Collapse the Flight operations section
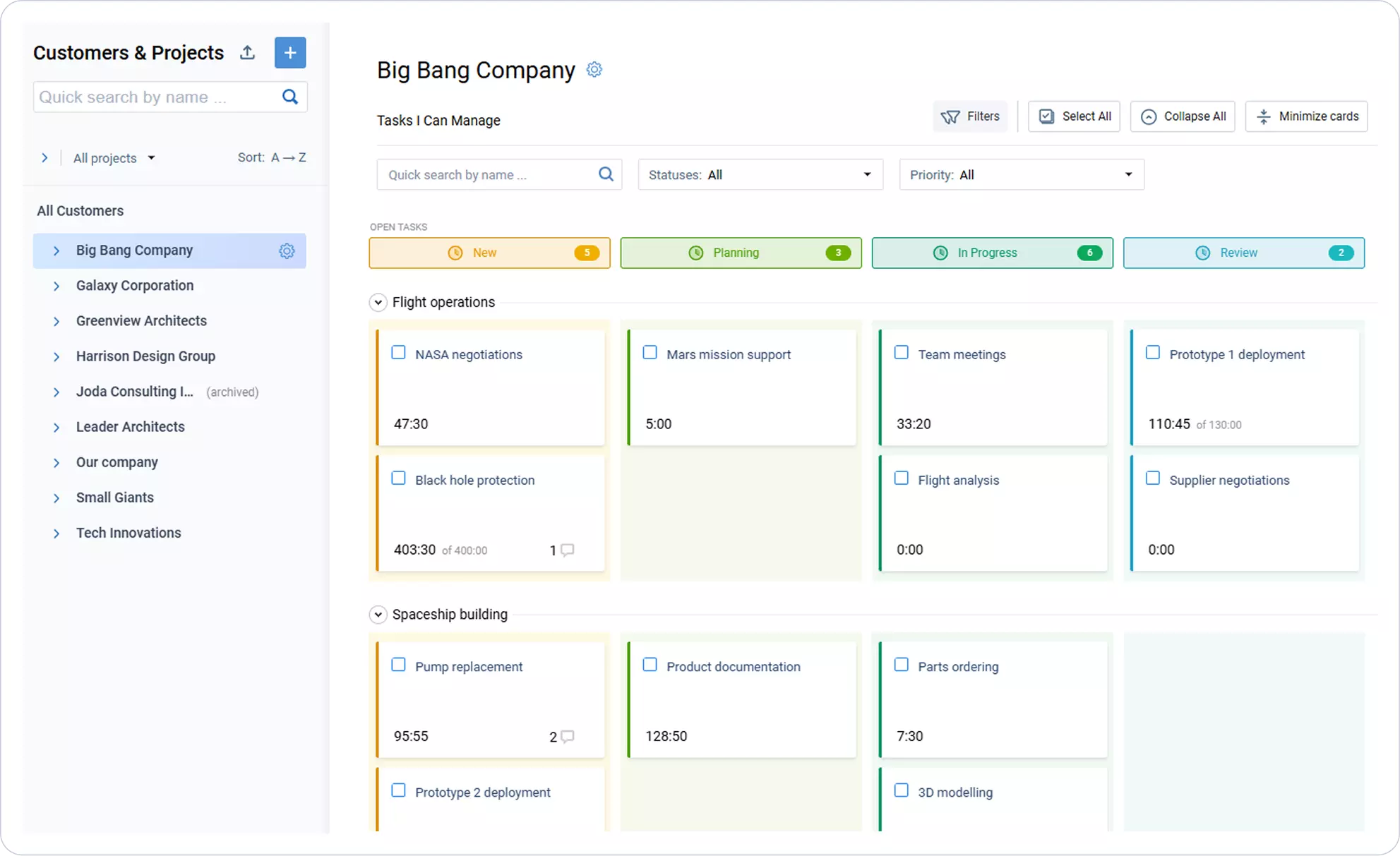This screenshot has height=856, width=1400. pos(378,302)
